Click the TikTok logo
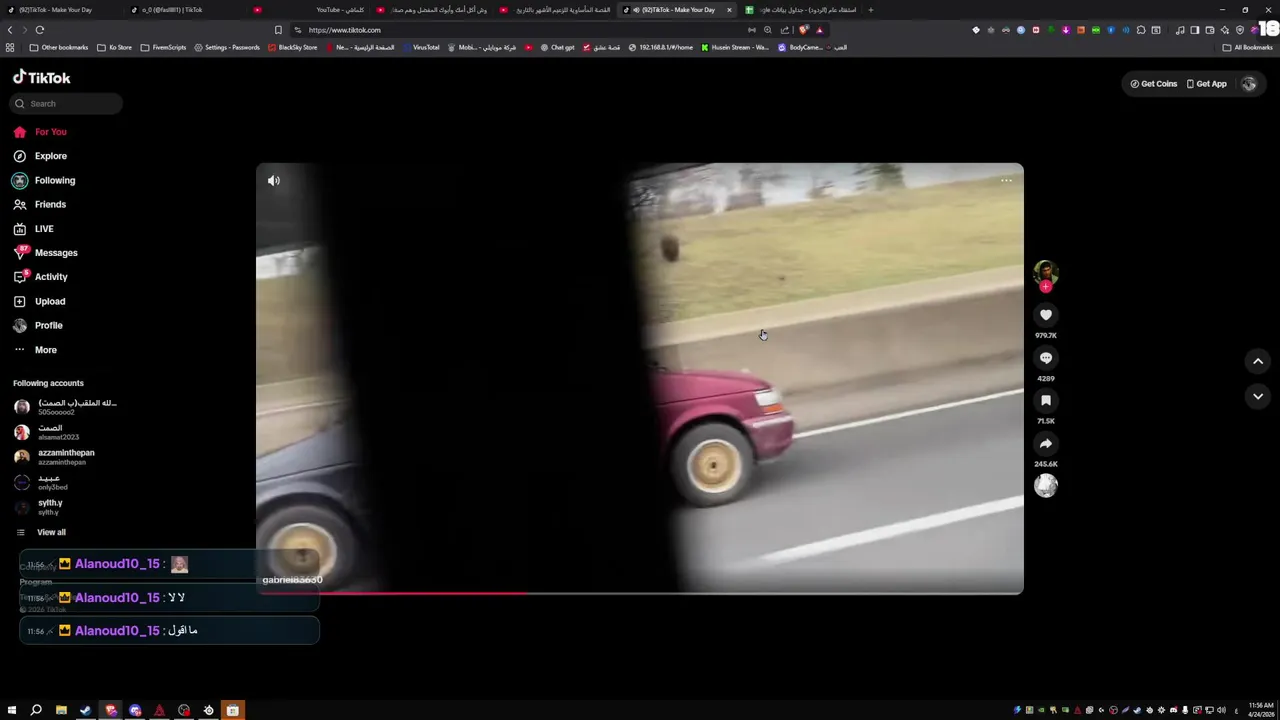This screenshot has height=720, width=1280. [x=41, y=77]
